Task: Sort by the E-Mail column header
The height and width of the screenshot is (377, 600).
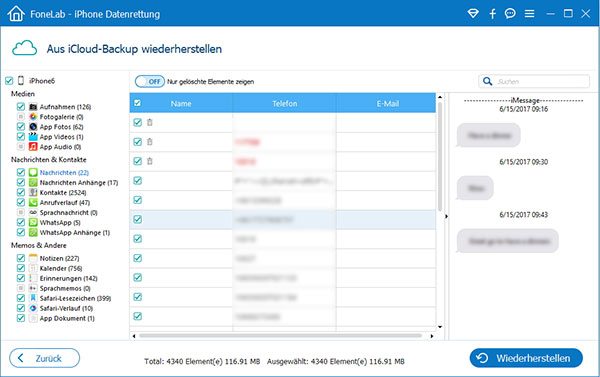Action: point(387,103)
